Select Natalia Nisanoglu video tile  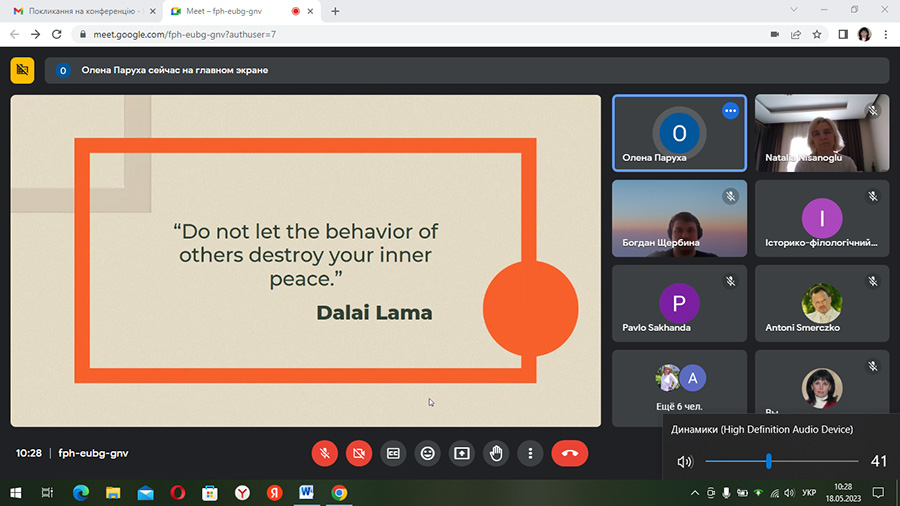click(822, 133)
